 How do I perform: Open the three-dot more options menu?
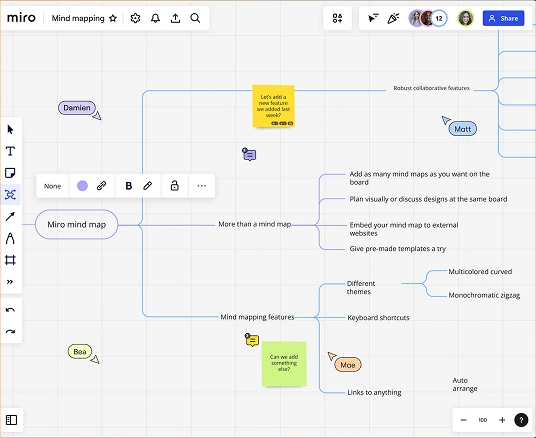tap(202, 186)
